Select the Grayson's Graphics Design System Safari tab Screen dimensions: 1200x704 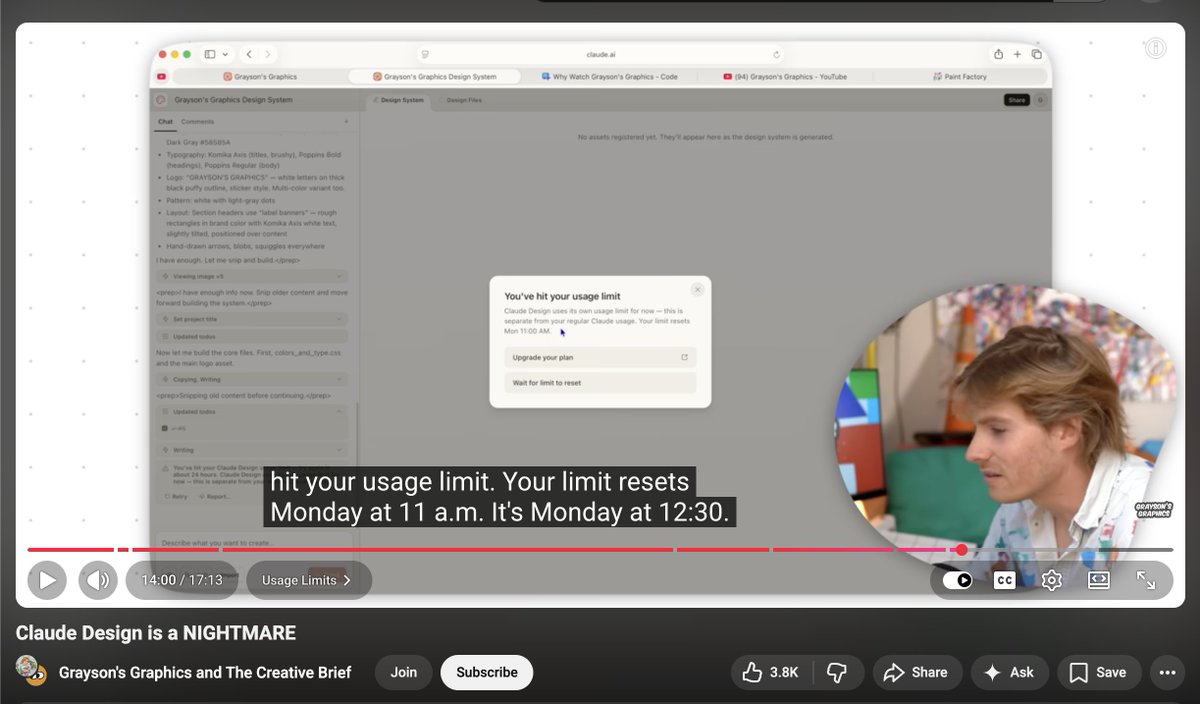[x=435, y=77]
